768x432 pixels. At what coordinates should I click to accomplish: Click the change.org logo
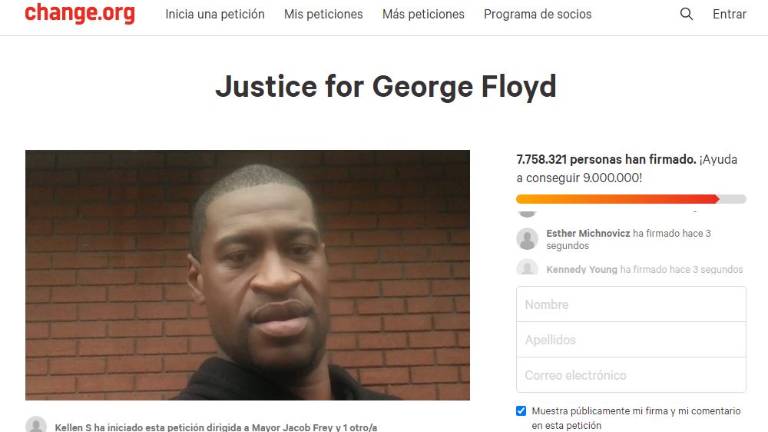tap(80, 13)
